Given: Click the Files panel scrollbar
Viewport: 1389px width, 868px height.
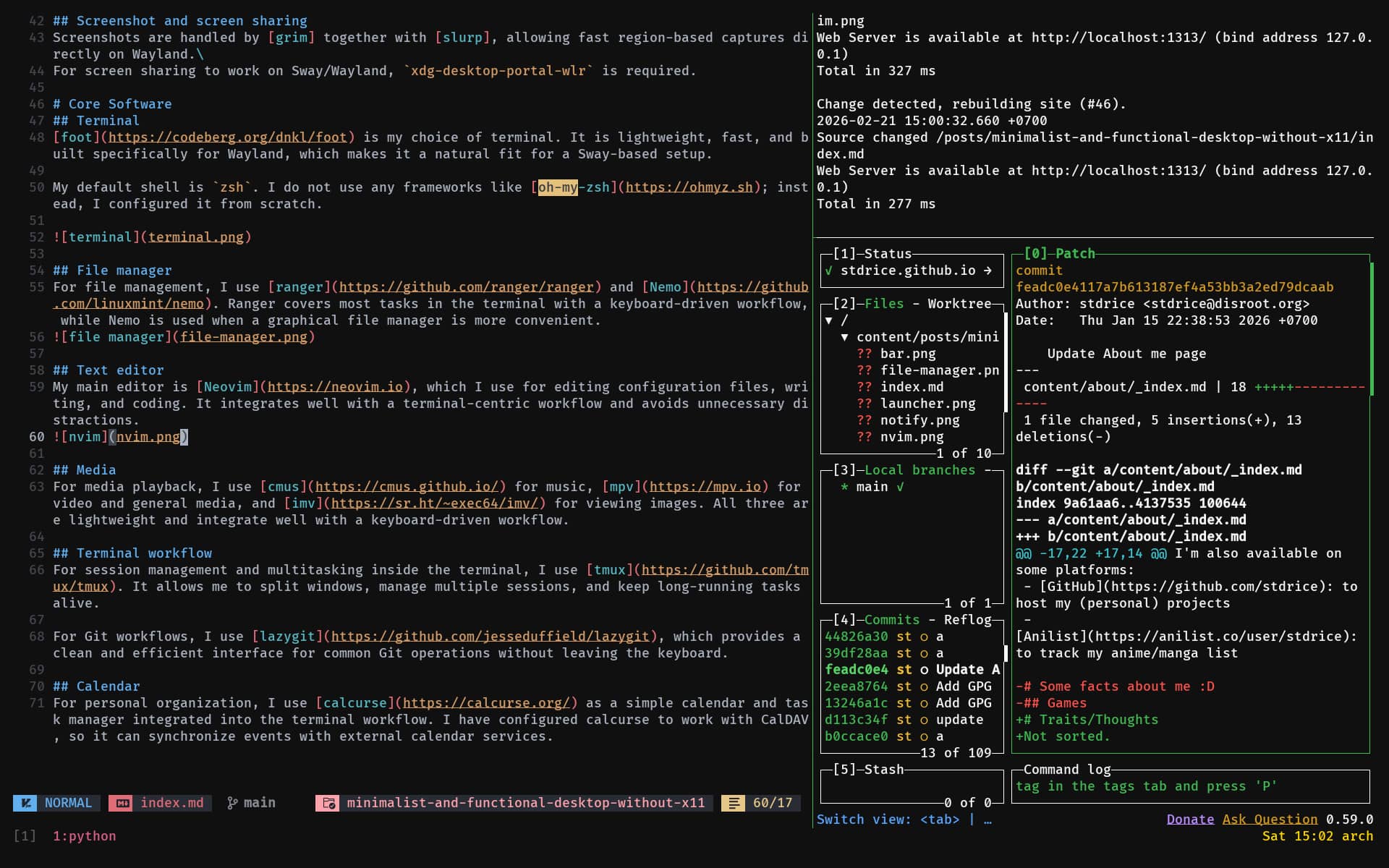Looking at the screenshot, I should 1006,362.
